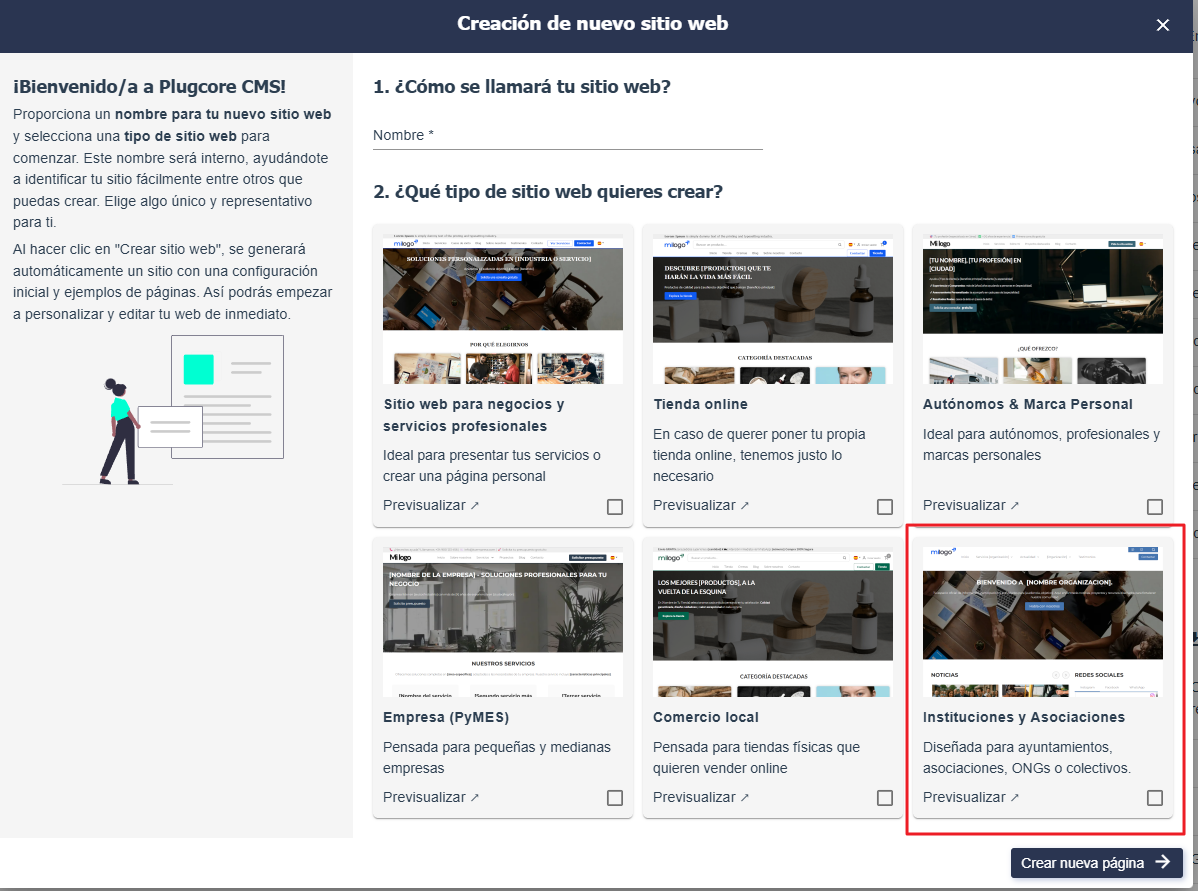Select the Tienda online checkbox

click(x=884, y=507)
